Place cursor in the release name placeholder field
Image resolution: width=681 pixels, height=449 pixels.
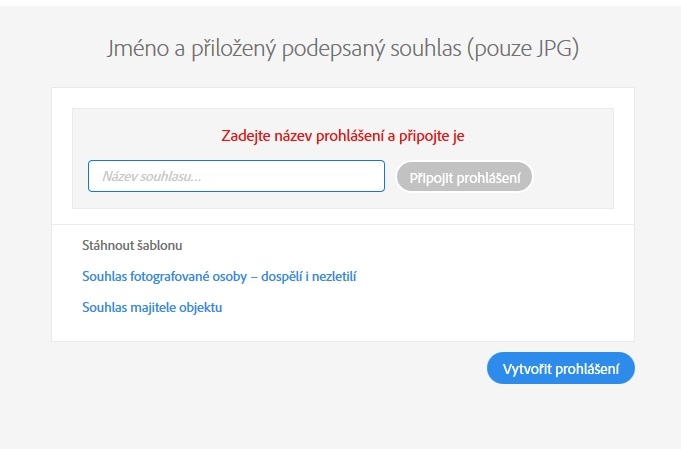pos(236,176)
